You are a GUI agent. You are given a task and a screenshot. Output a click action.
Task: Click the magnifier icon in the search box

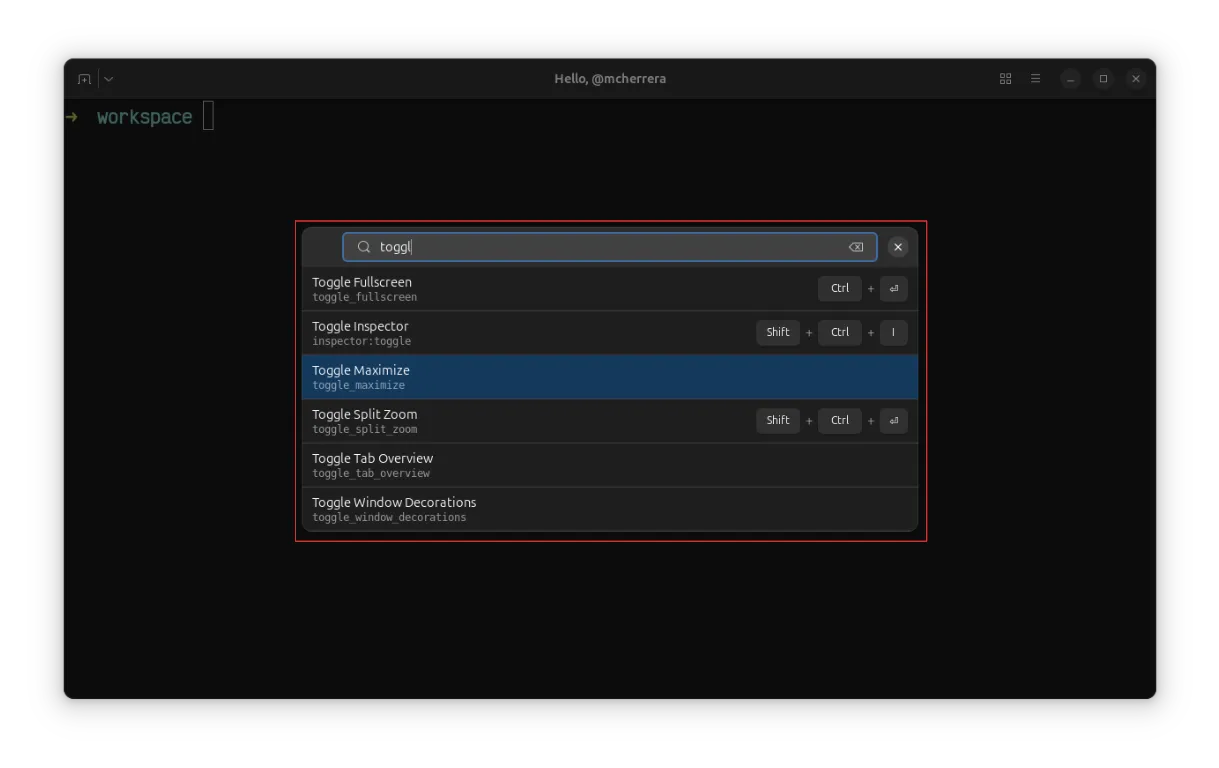364,247
